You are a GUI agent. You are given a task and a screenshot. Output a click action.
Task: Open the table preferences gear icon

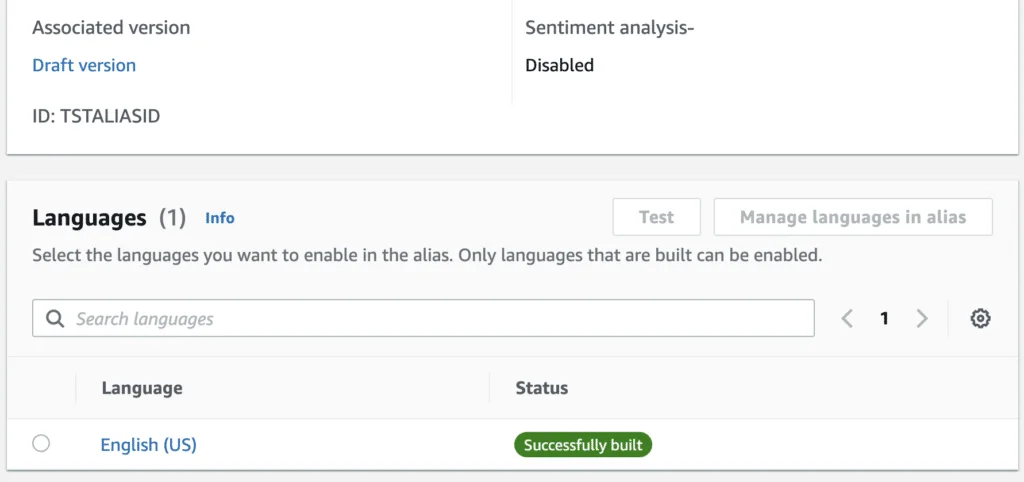pos(980,318)
